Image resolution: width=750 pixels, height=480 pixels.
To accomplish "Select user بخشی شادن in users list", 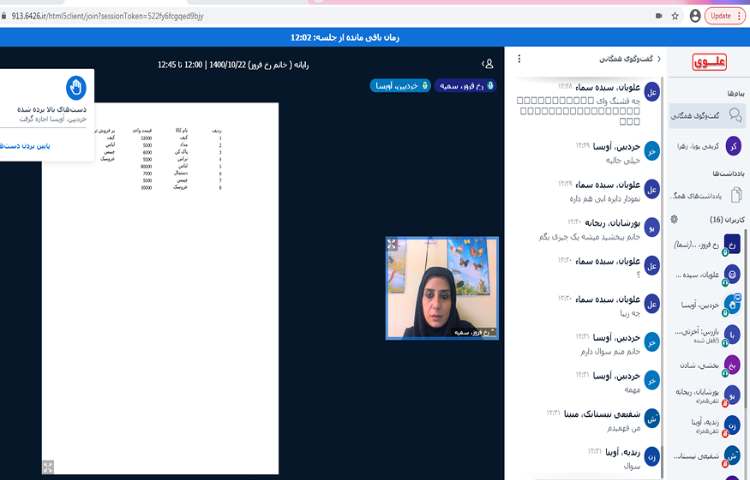I will coord(707,365).
